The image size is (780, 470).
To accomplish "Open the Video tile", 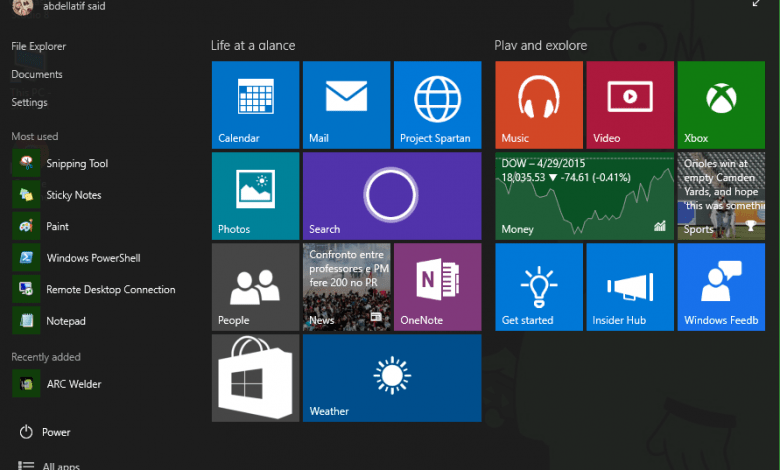I will click(x=630, y=105).
